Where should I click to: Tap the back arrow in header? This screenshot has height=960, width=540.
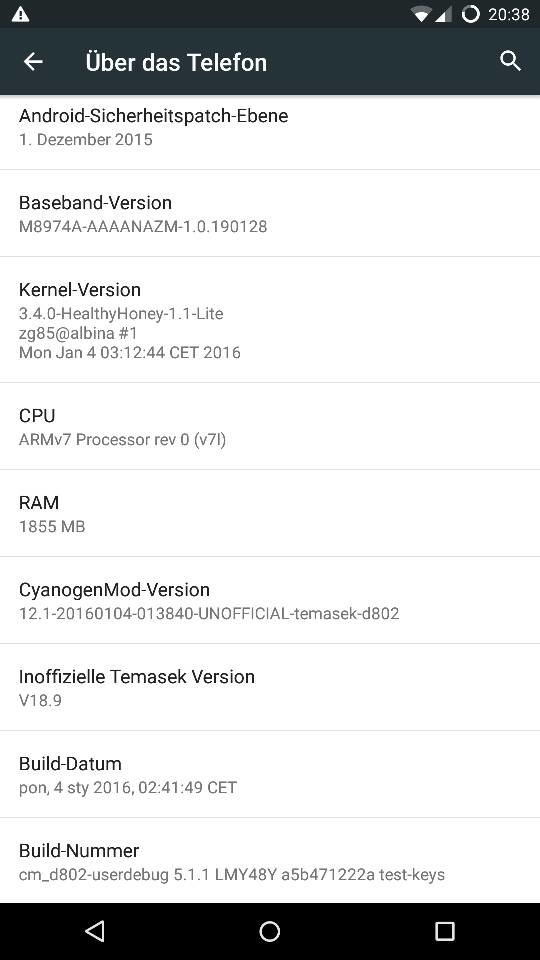point(33,61)
